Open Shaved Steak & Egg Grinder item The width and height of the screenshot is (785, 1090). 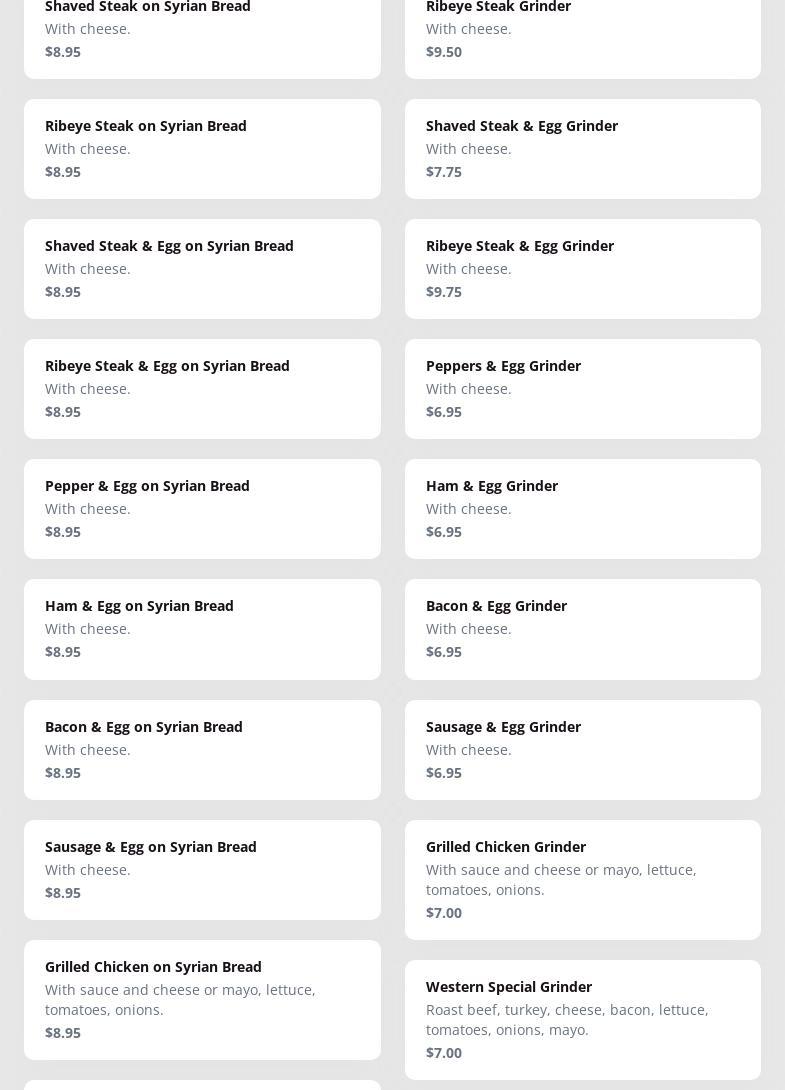click(582, 148)
